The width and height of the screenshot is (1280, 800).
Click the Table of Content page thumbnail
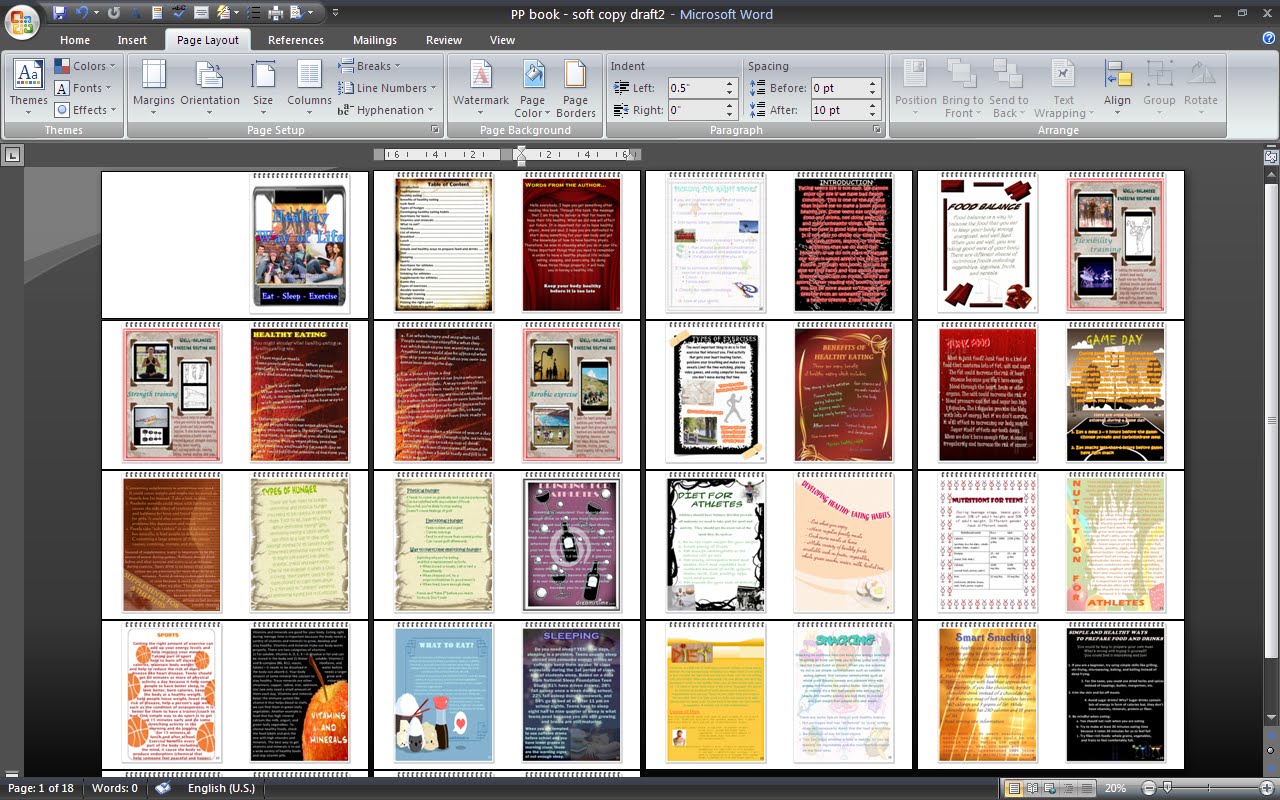(x=443, y=244)
